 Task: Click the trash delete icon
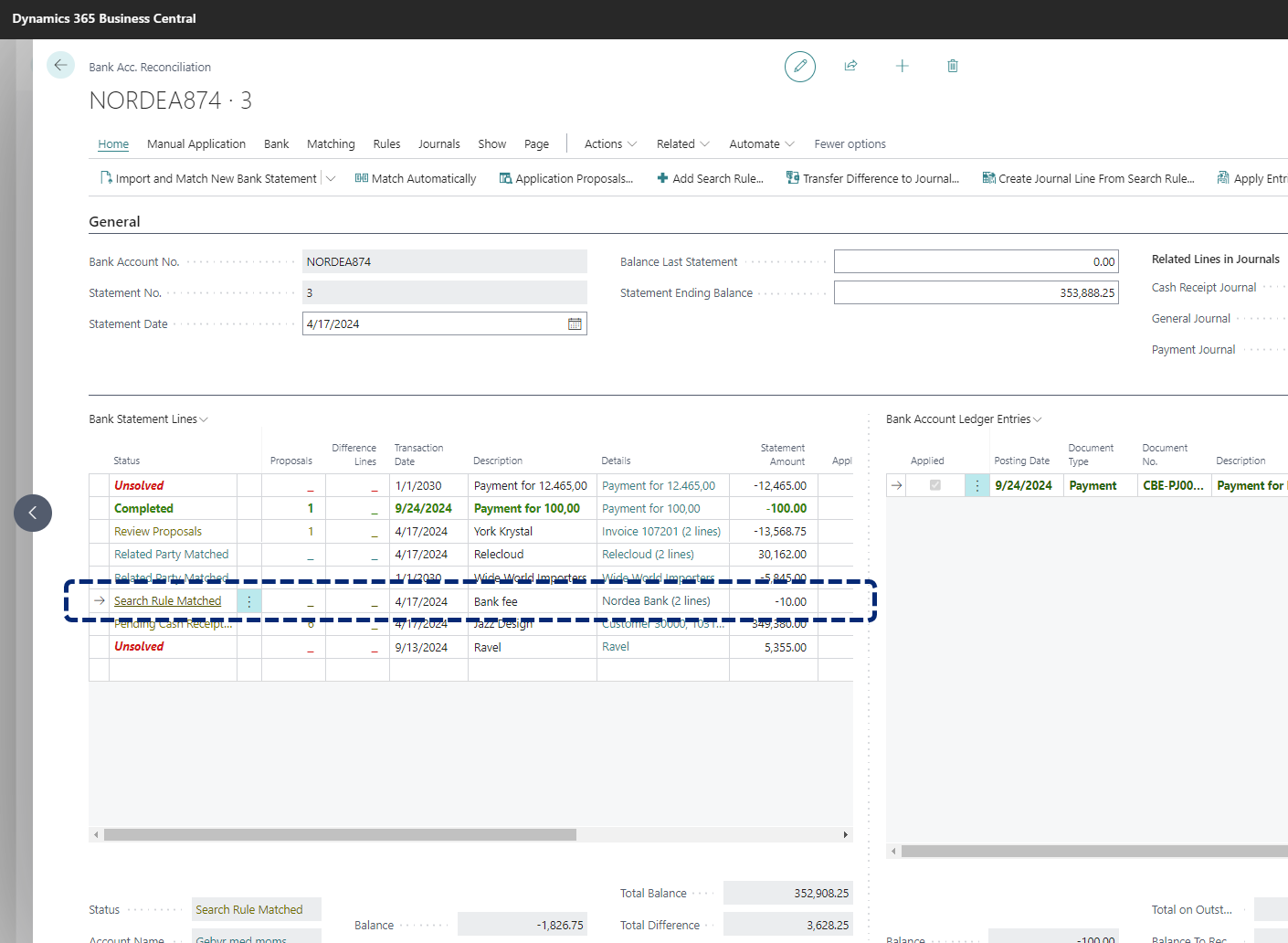[953, 66]
